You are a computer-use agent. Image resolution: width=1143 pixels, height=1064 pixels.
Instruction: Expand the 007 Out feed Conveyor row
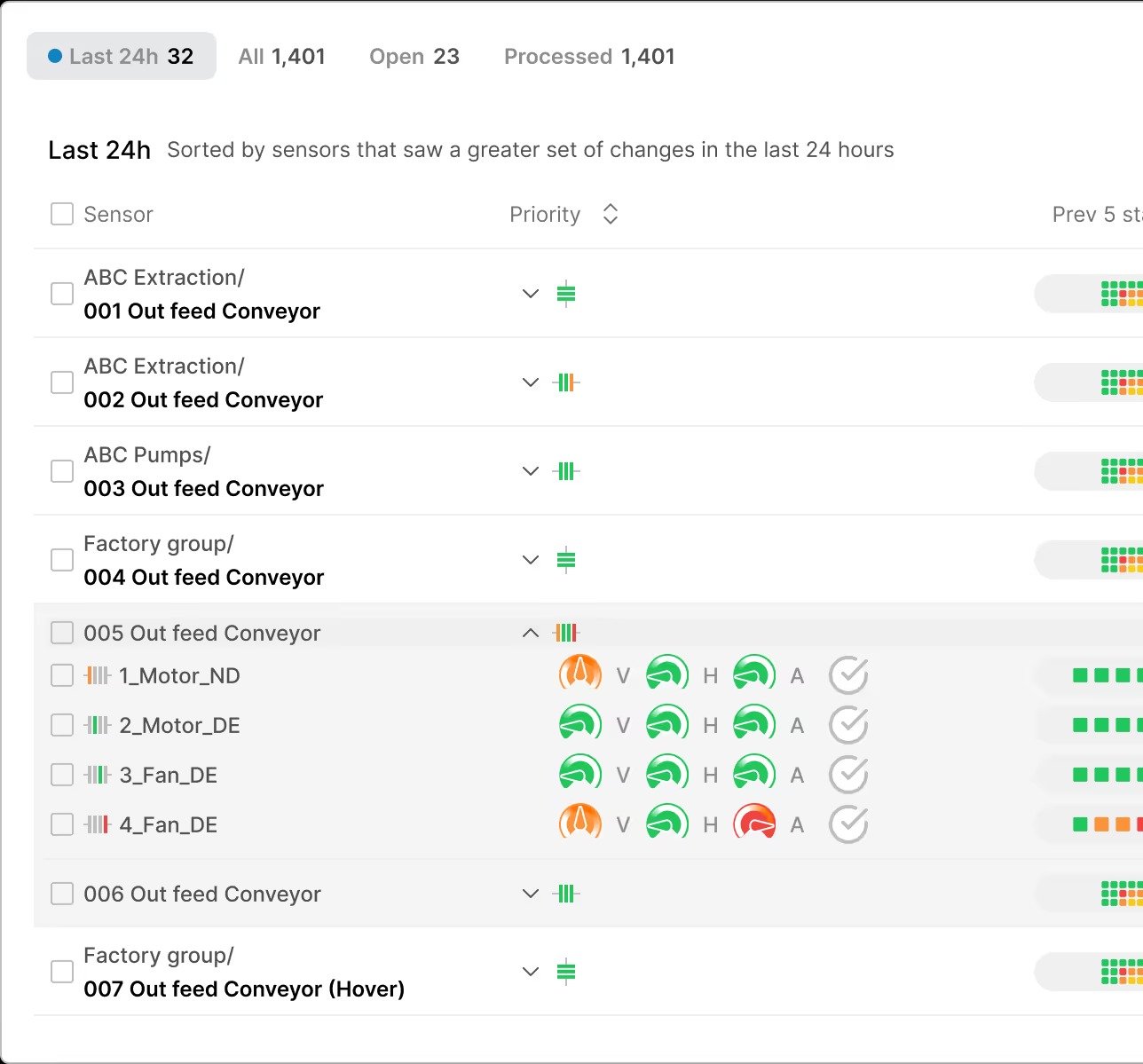[x=531, y=972]
